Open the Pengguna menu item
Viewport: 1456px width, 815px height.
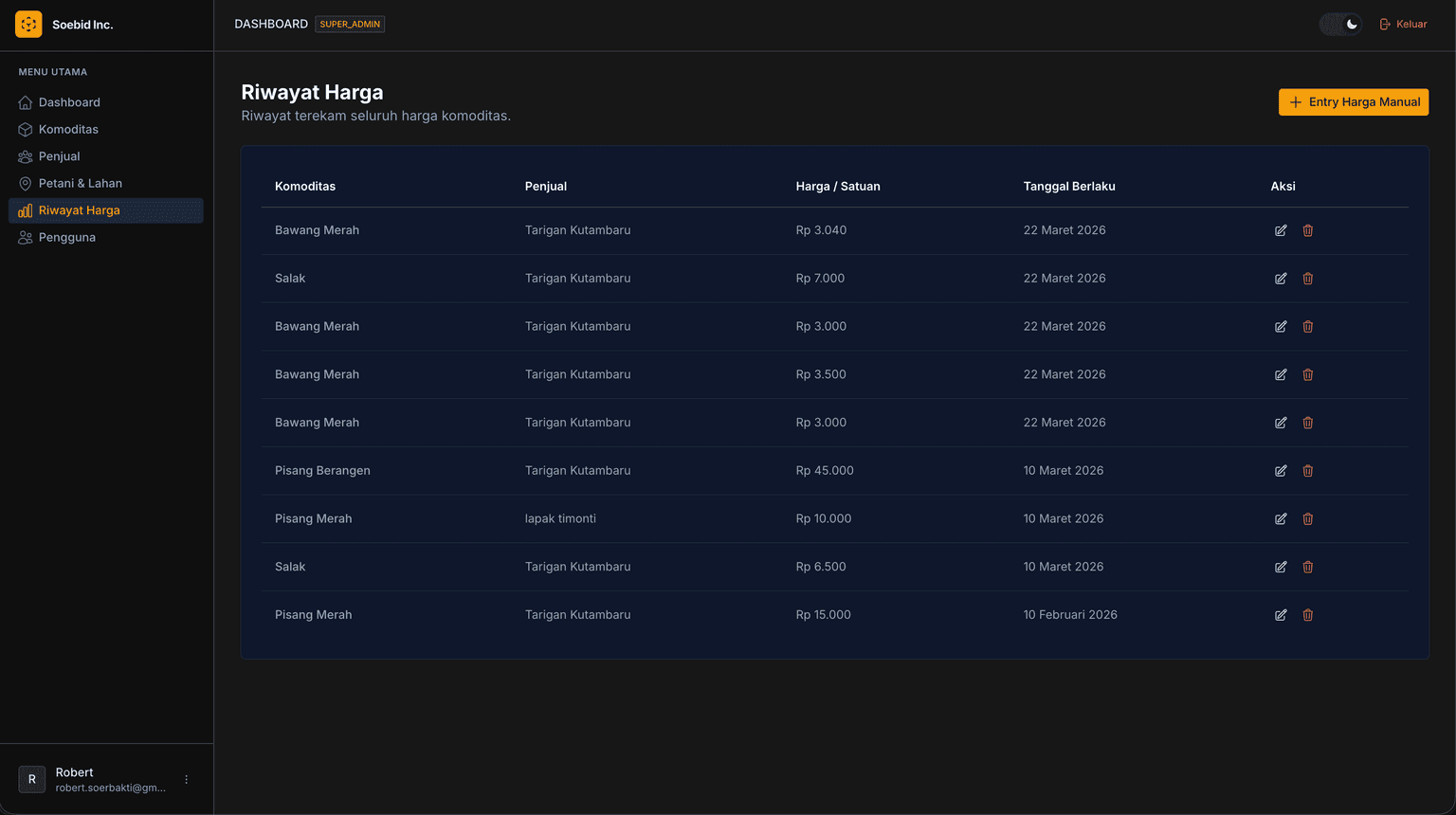[x=106, y=238]
